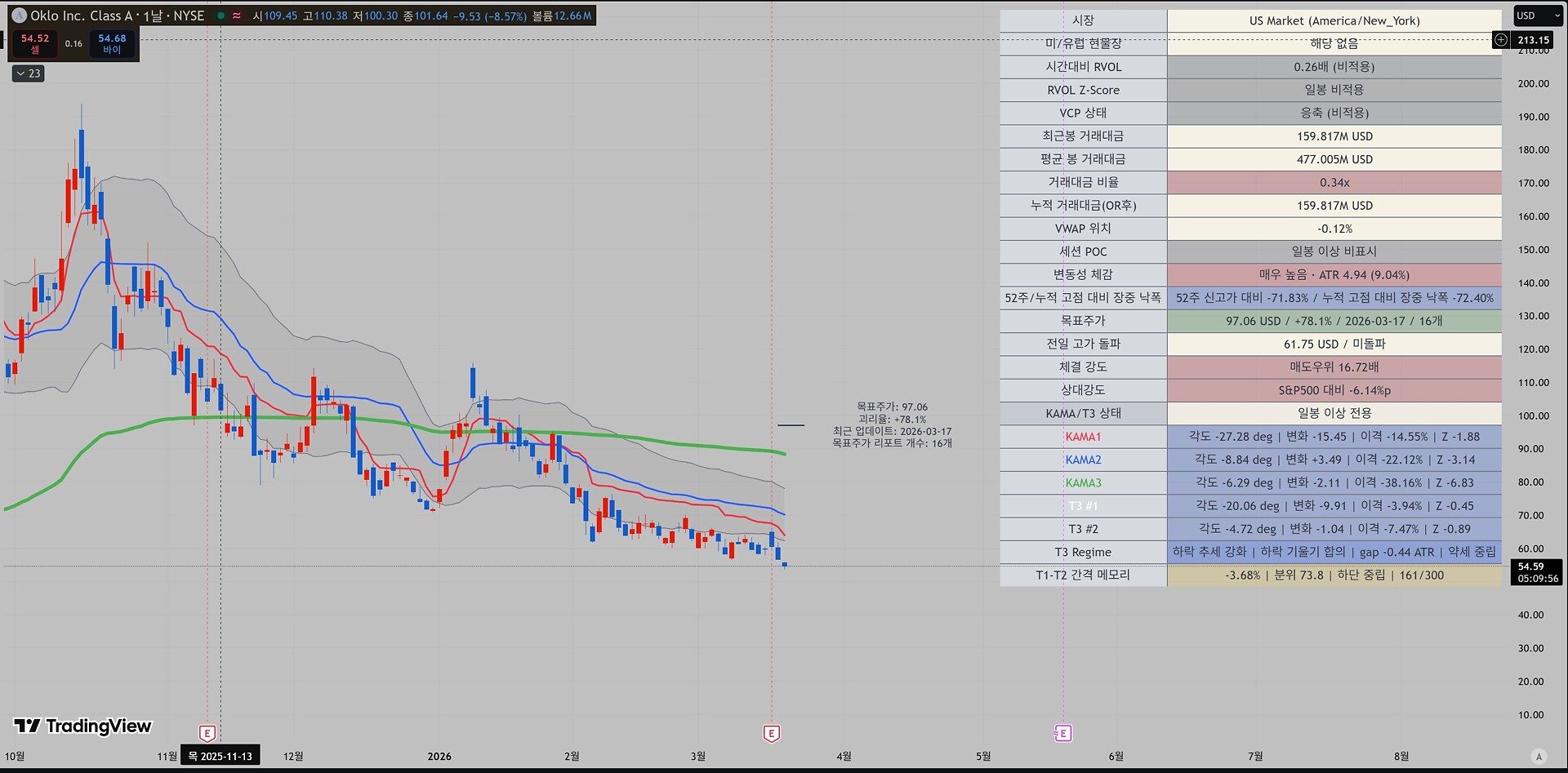Click the blue 'KAMA2' row label

coord(1083,460)
